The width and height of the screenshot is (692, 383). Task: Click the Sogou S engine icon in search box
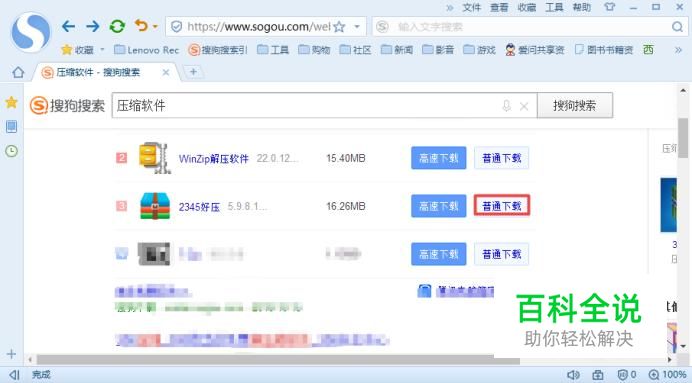[382, 27]
